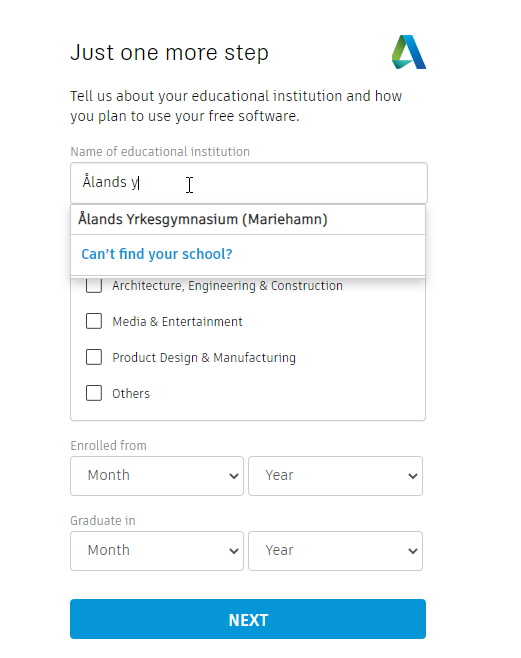Expand the Graduate in Month dropdown
Screen dimensions: 521x658
[157, 551]
